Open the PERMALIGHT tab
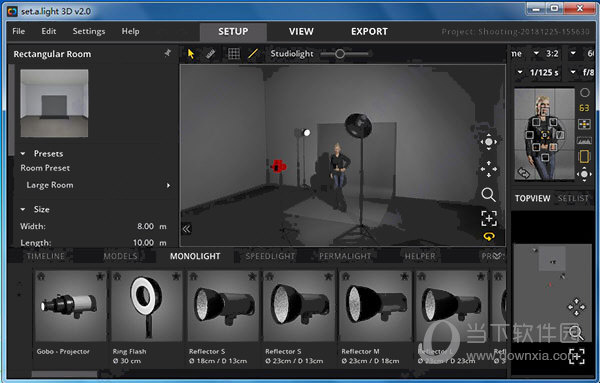Viewport: 600px width, 383px height. (345, 256)
